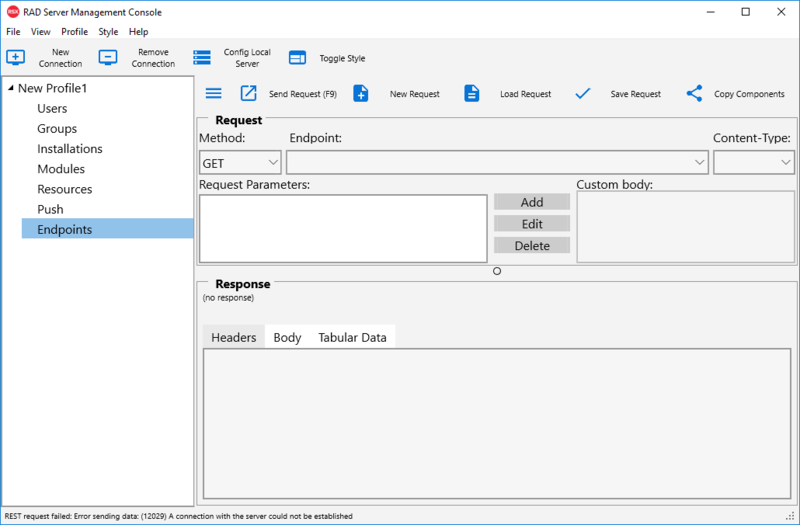800x525 pixels.
Task: Open the Endpoint combo box arrow
Action: (x=699, y=162)
